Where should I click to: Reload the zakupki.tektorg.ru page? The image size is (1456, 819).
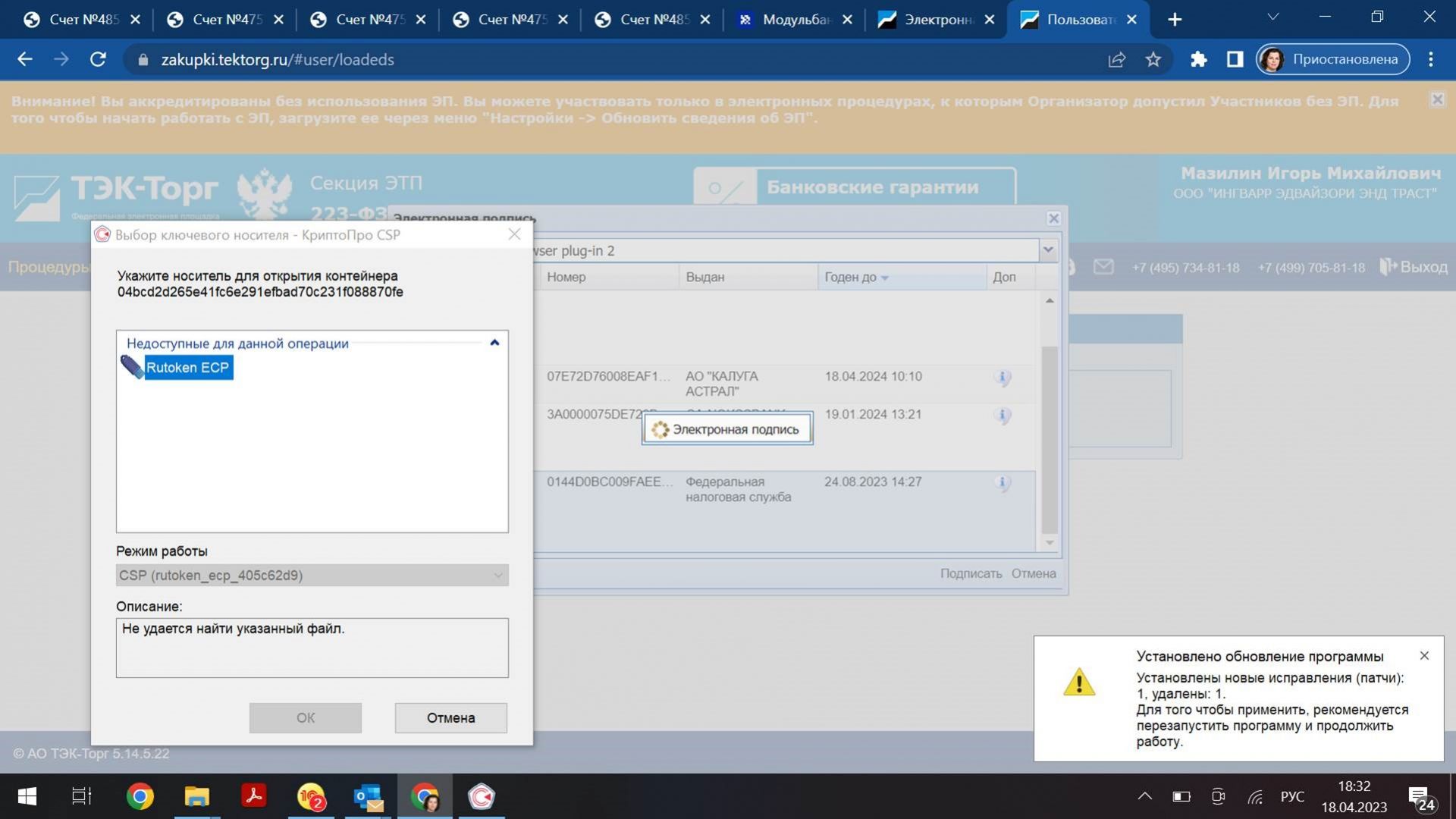98,59
